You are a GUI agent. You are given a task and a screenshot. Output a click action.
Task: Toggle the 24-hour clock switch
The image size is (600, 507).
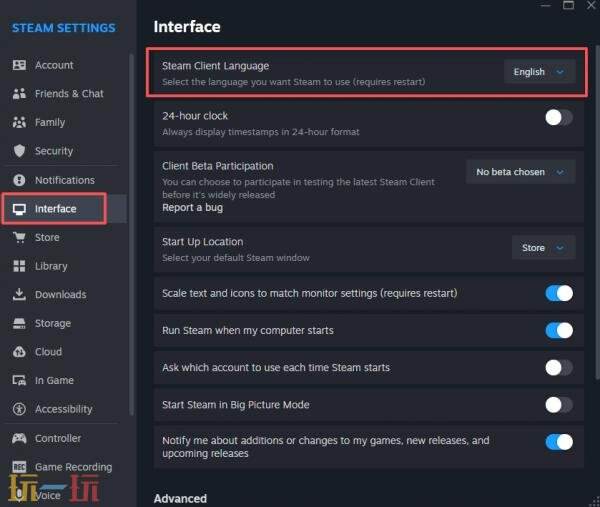pos(559,117)
